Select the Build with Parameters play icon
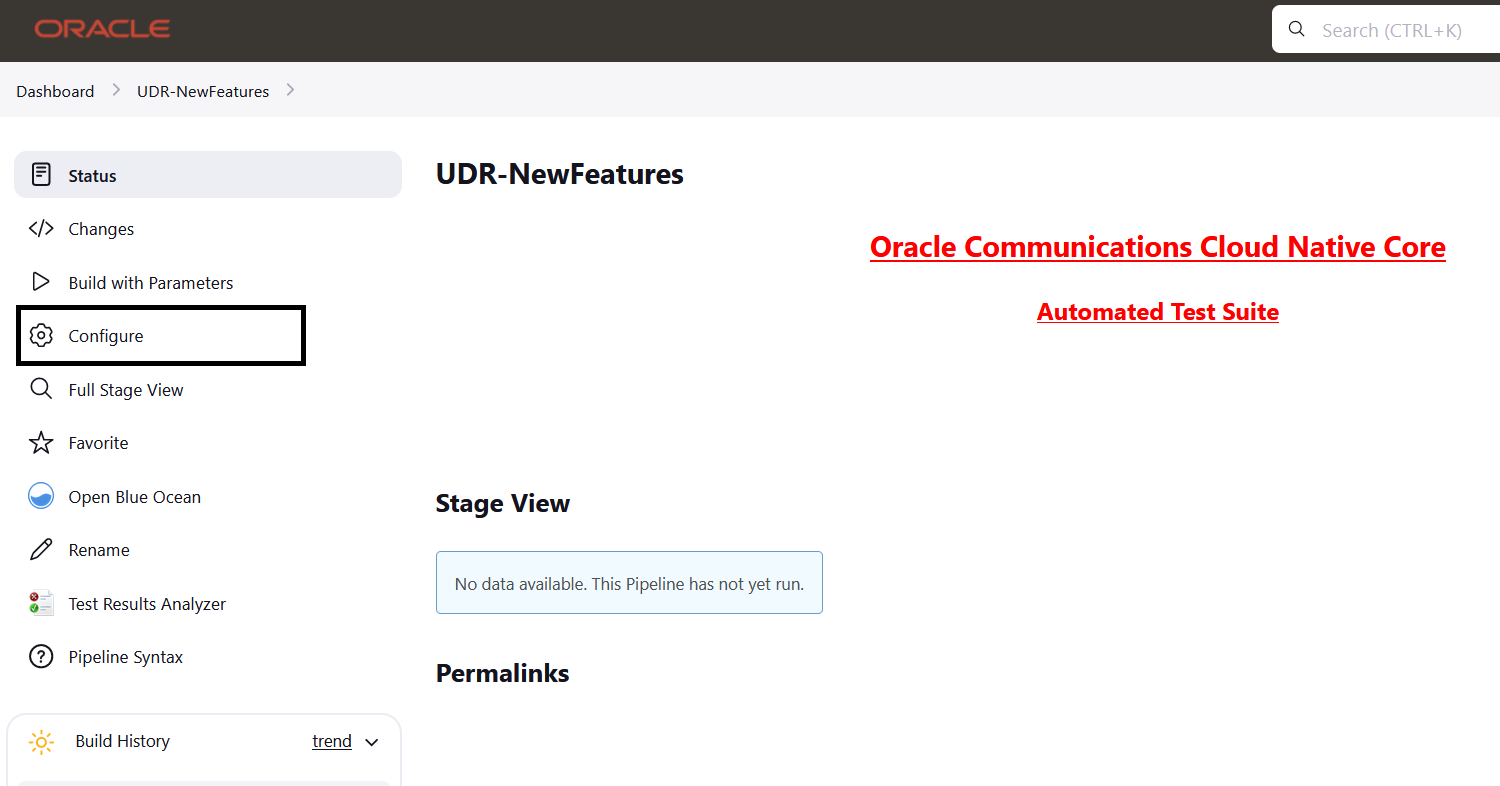Image resolution: width=1500 pixels, height=786 pixels. [x=40, y=281]
